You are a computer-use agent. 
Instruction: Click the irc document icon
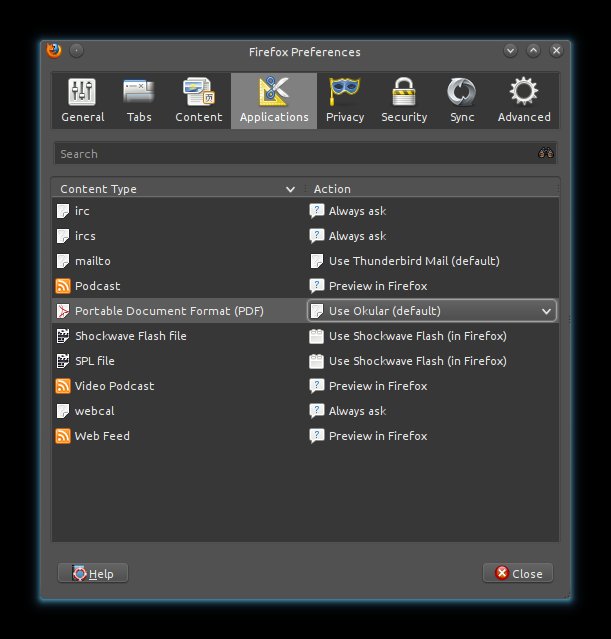[x=63, y=211]
